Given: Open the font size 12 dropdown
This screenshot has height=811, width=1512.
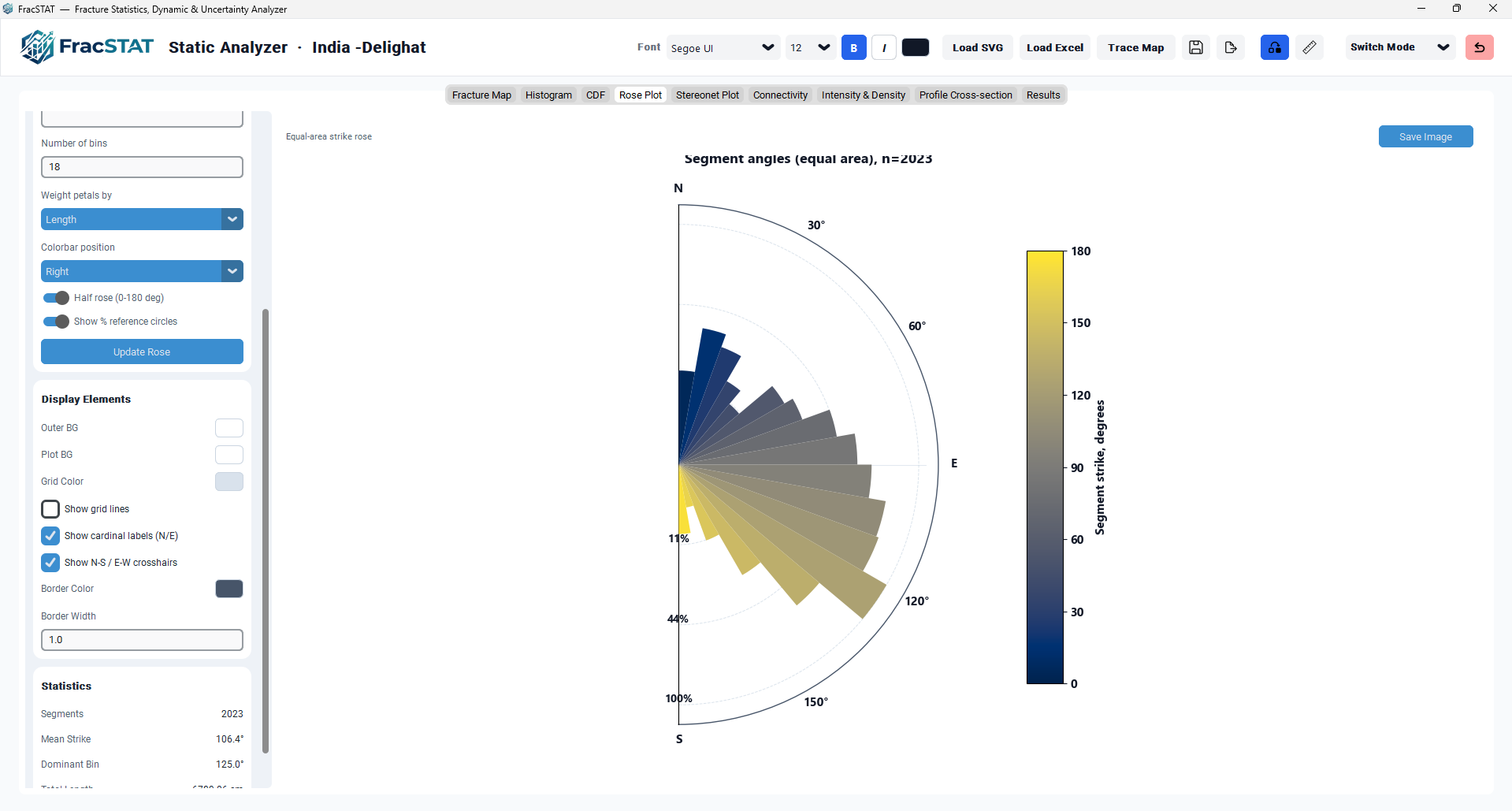Looking at the screenshot, I should coord(811,47).
